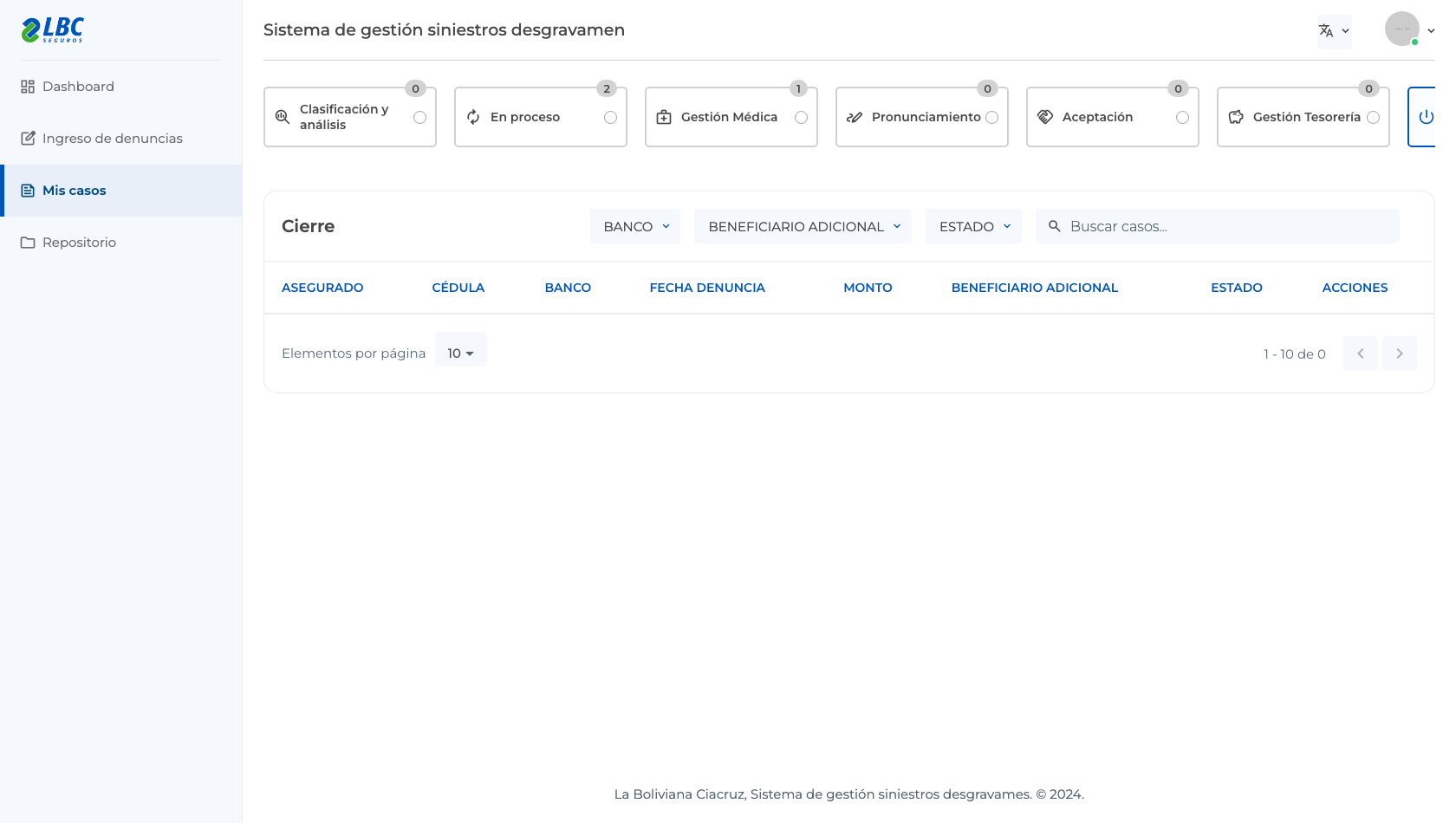This screenshot has height=823, width=1456.
Task: Open the BANCO filter dropdown
Action: [635, 226]
